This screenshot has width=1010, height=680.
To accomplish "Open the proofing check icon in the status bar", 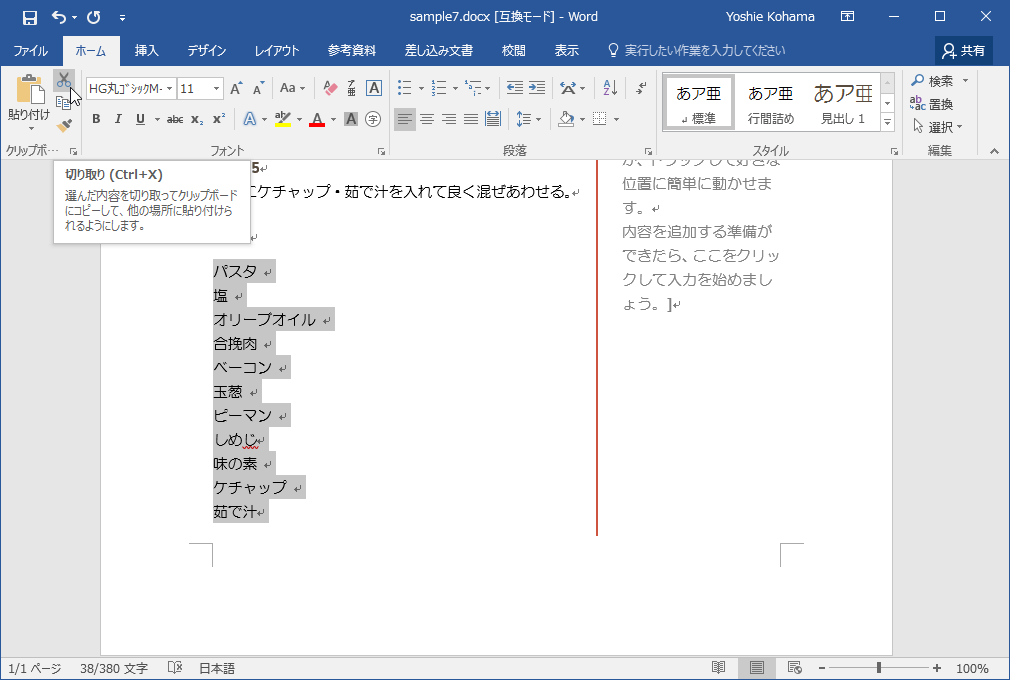I will (x=175, y=668).
